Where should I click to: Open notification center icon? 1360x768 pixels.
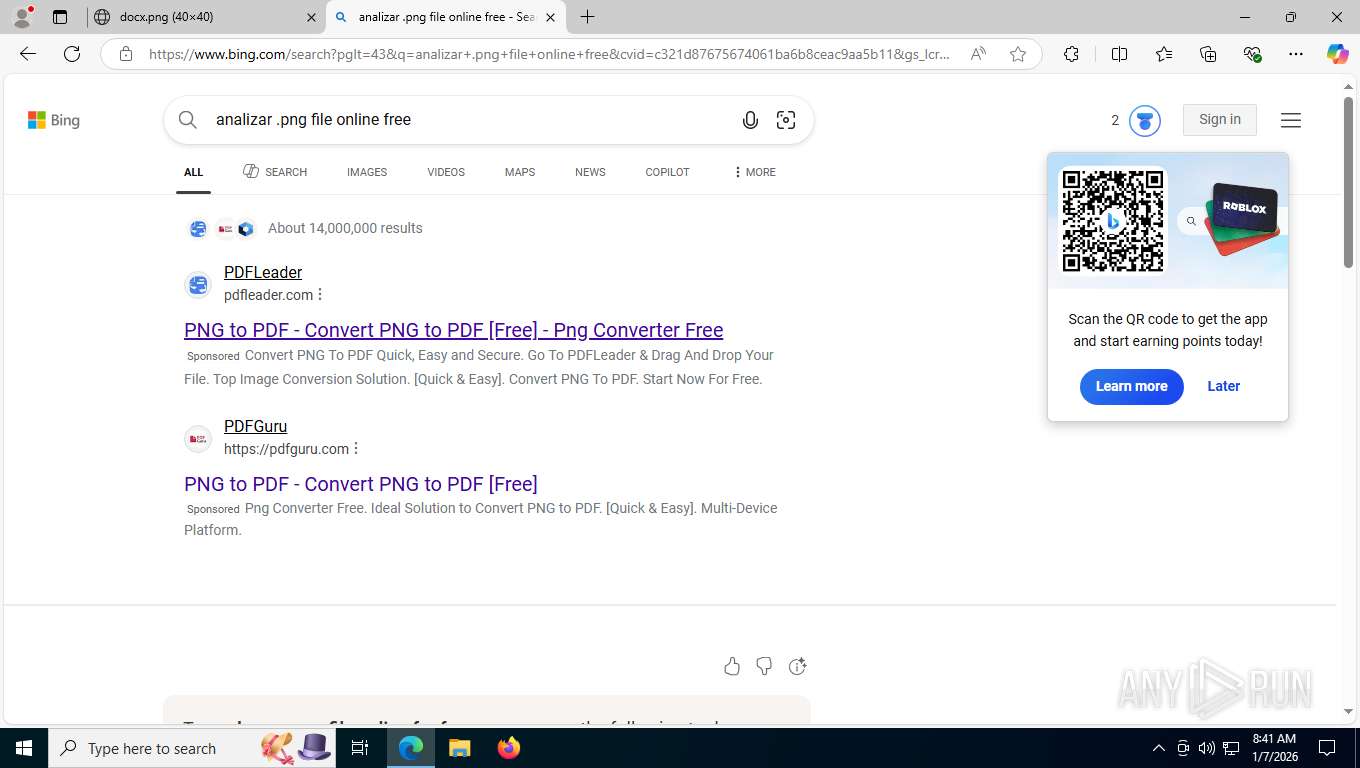tap(1327, 748)
